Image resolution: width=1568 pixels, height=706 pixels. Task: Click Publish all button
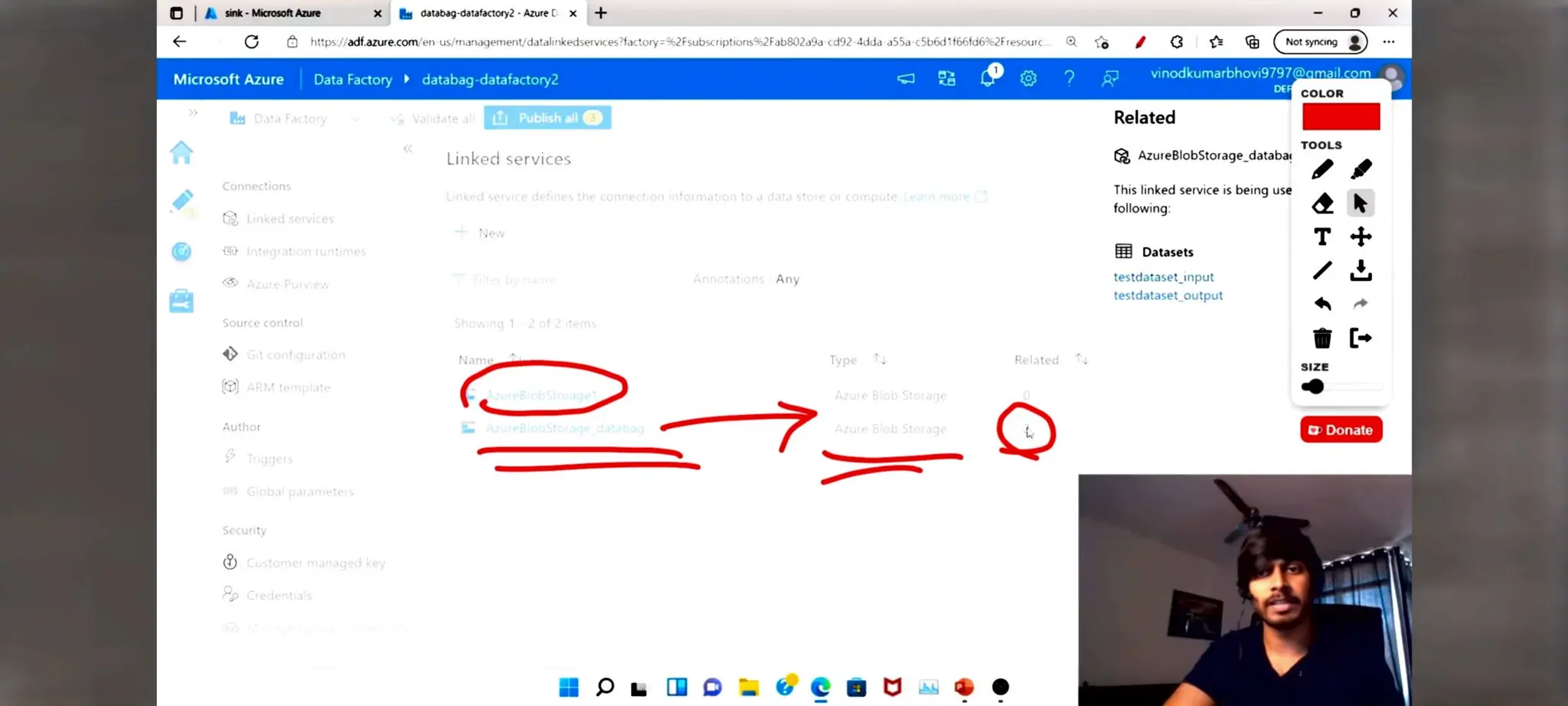(547, 118)
